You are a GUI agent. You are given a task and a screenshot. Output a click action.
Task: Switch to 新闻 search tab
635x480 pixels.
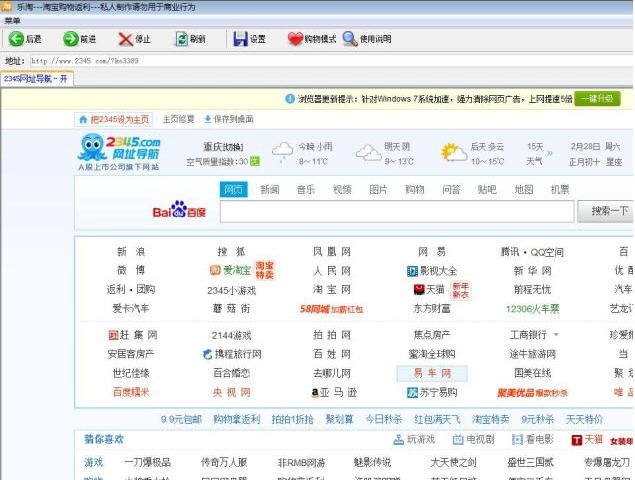pos(270,189)
